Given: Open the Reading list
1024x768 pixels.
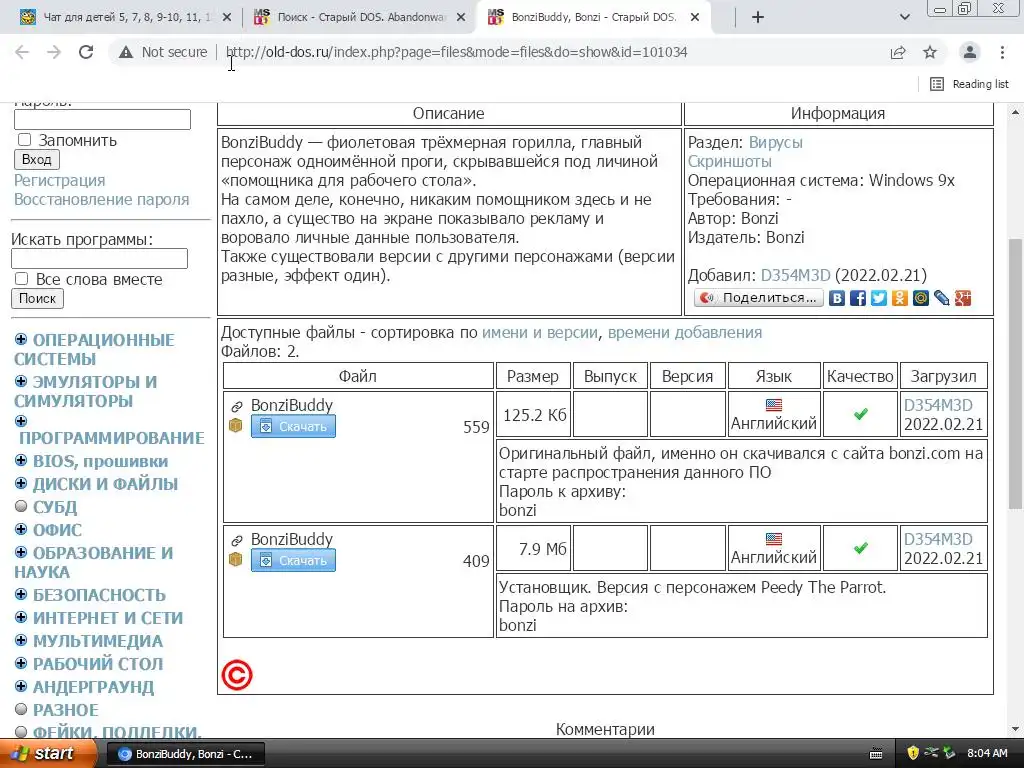Looking at the screenshot, I should pyautogui.click(x=969, y=84).
